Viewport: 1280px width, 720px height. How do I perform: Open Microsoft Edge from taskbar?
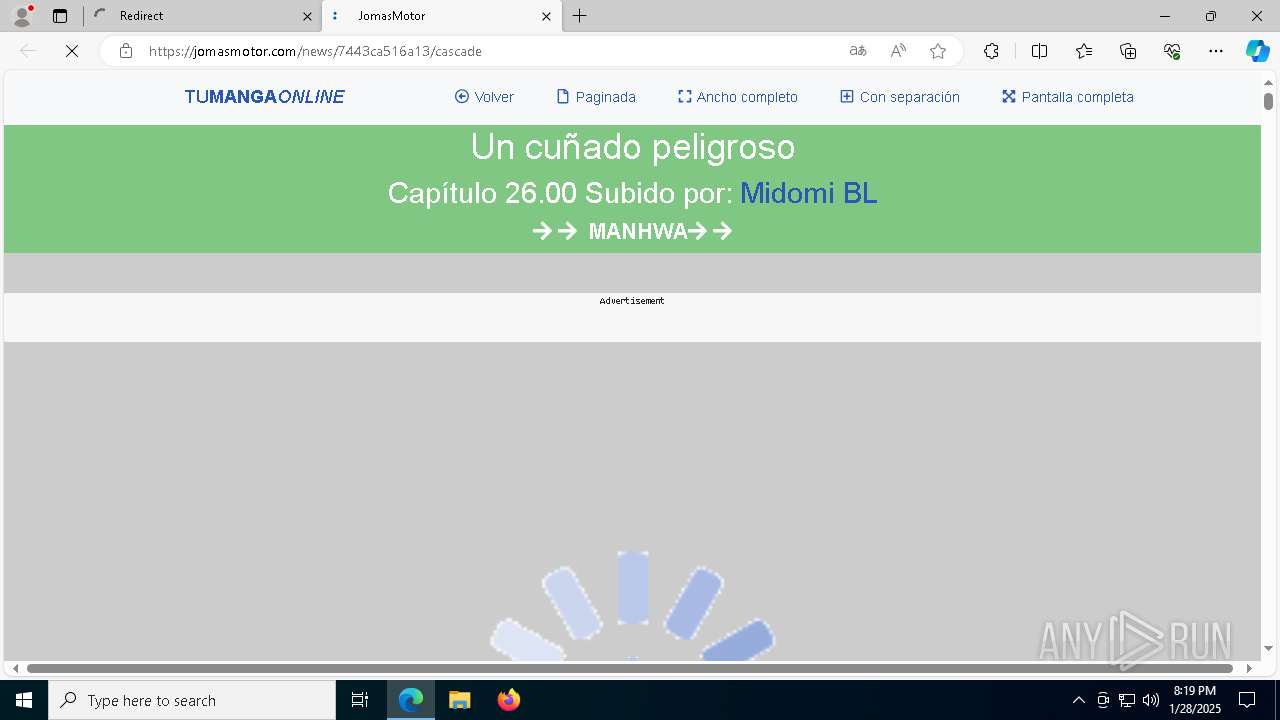pyautogui.click(x=411, y=700)
